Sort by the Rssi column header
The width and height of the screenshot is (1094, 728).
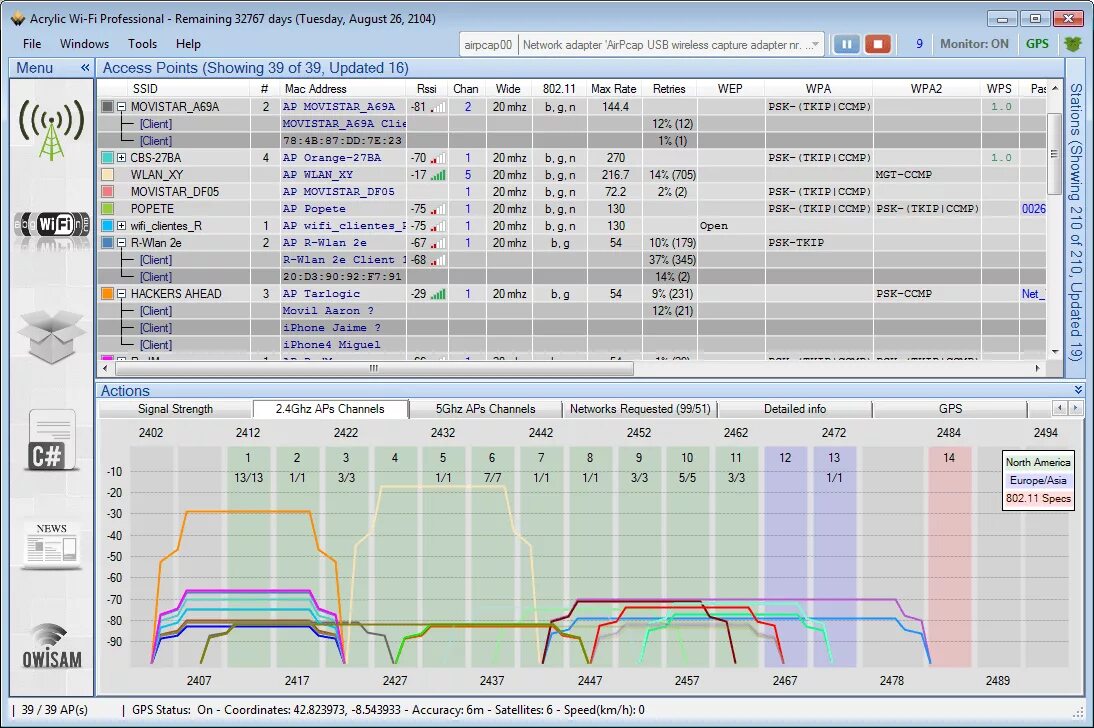[426, 89]
